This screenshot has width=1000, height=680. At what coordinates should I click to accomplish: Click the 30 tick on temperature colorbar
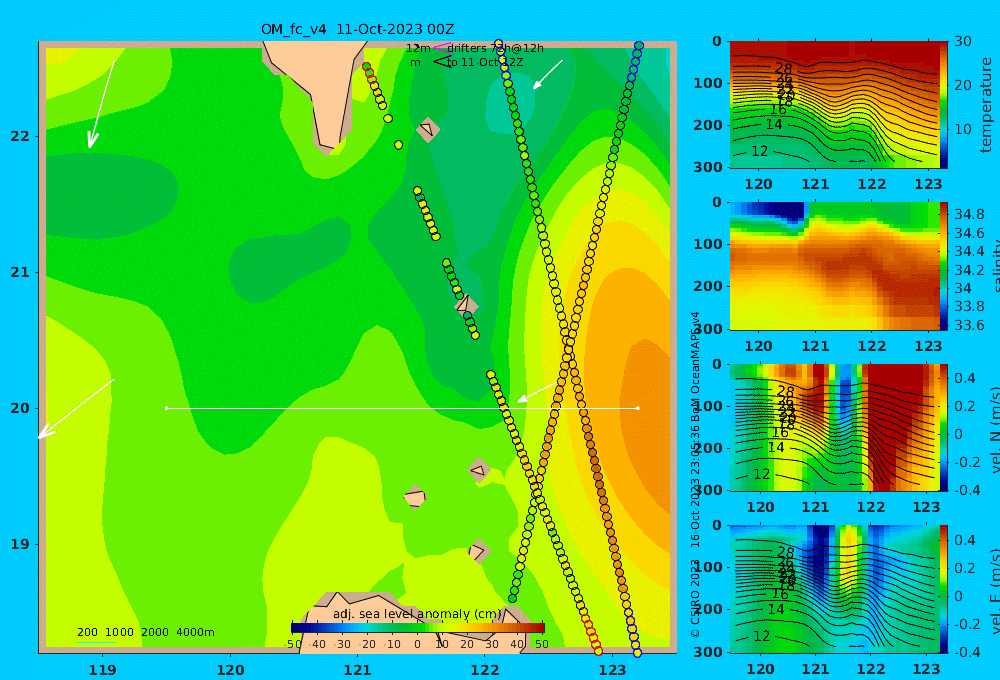coord(963,42)
